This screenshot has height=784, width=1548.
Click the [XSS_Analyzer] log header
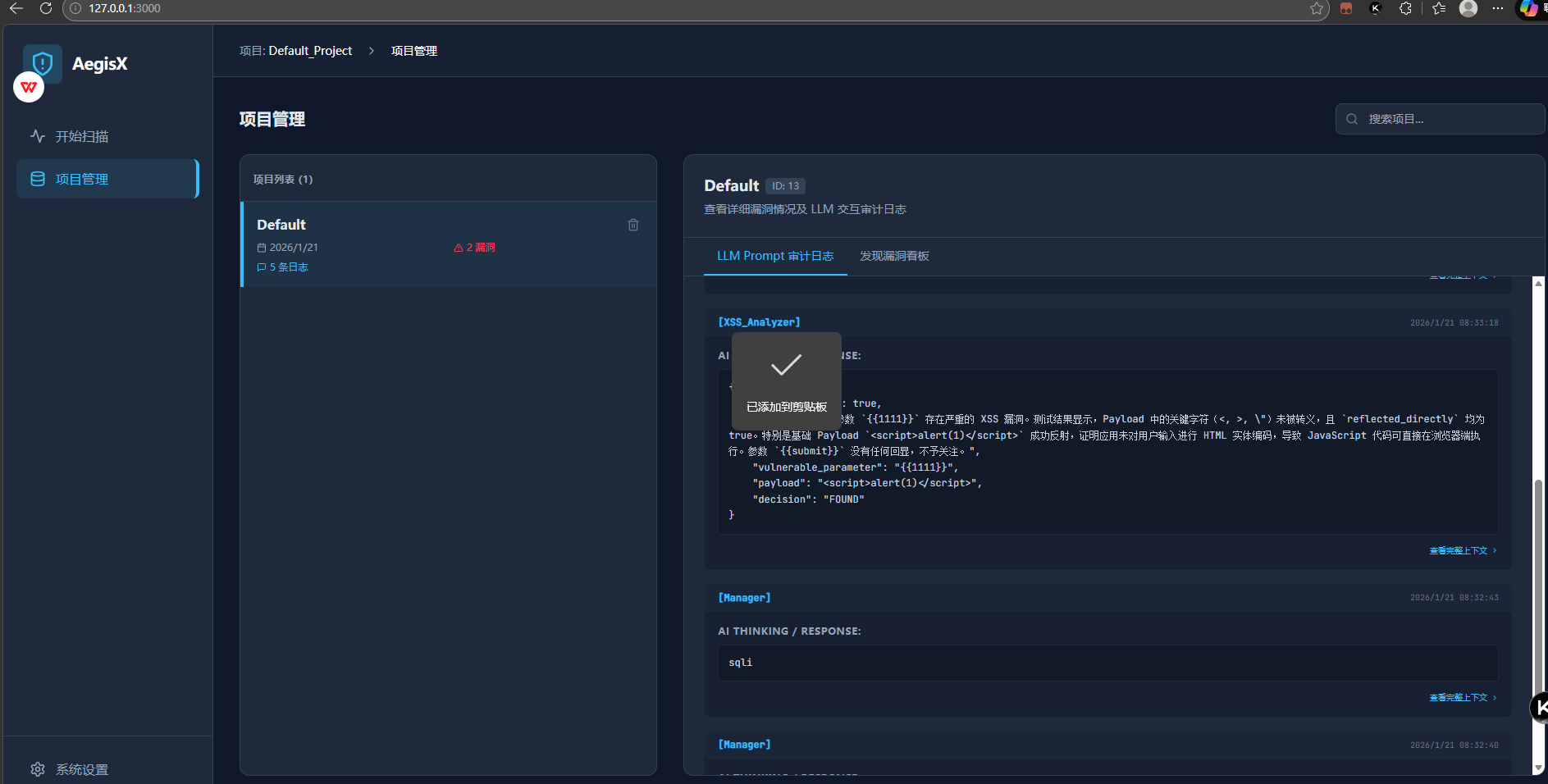pos(759,322)
